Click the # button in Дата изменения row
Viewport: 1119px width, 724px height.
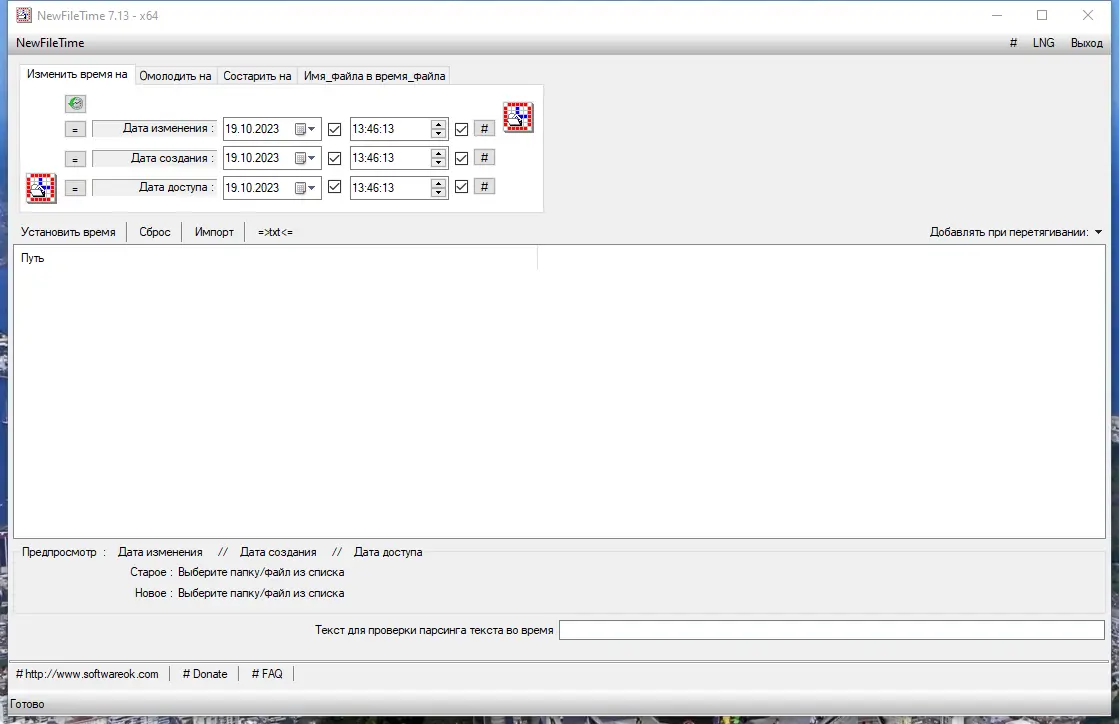[x=485, y=128]
